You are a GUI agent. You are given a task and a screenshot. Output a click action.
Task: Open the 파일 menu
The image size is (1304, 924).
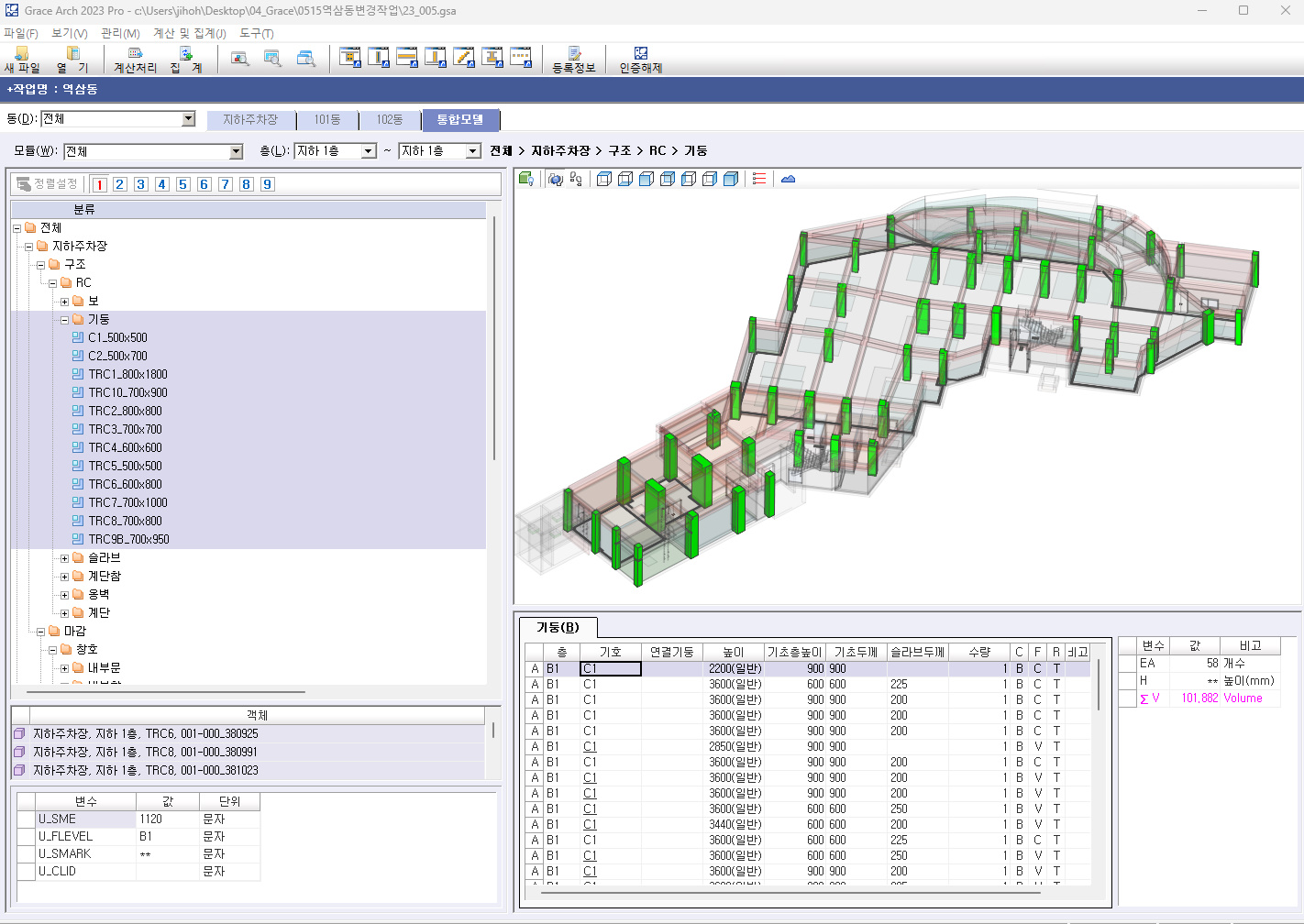[21, 33]
